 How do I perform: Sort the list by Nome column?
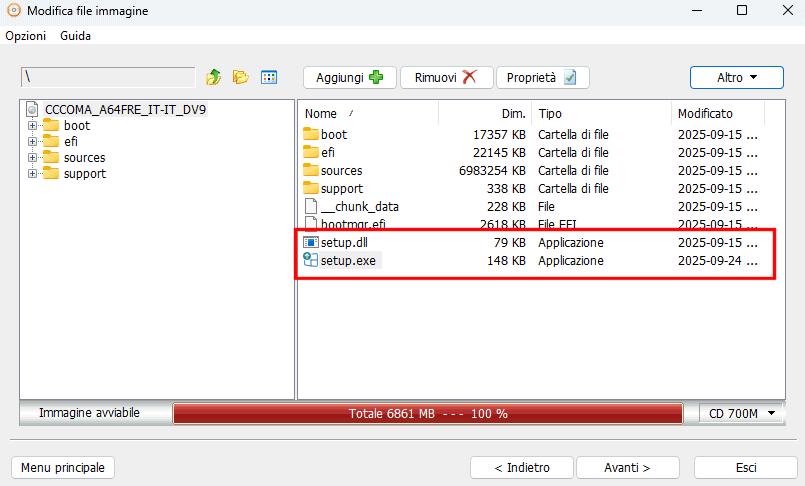click(x=368, y=113)
